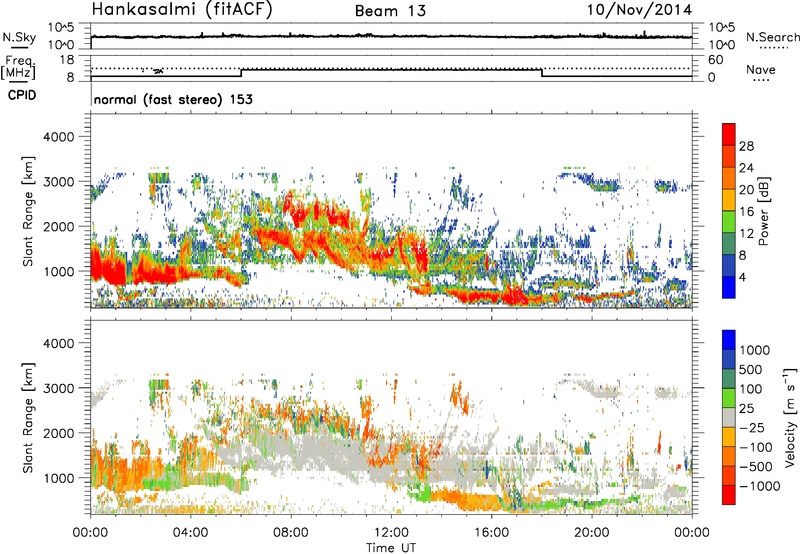
Task: Click 'Slant Range [km]' label of velocity panel
Action: point(28,417)
